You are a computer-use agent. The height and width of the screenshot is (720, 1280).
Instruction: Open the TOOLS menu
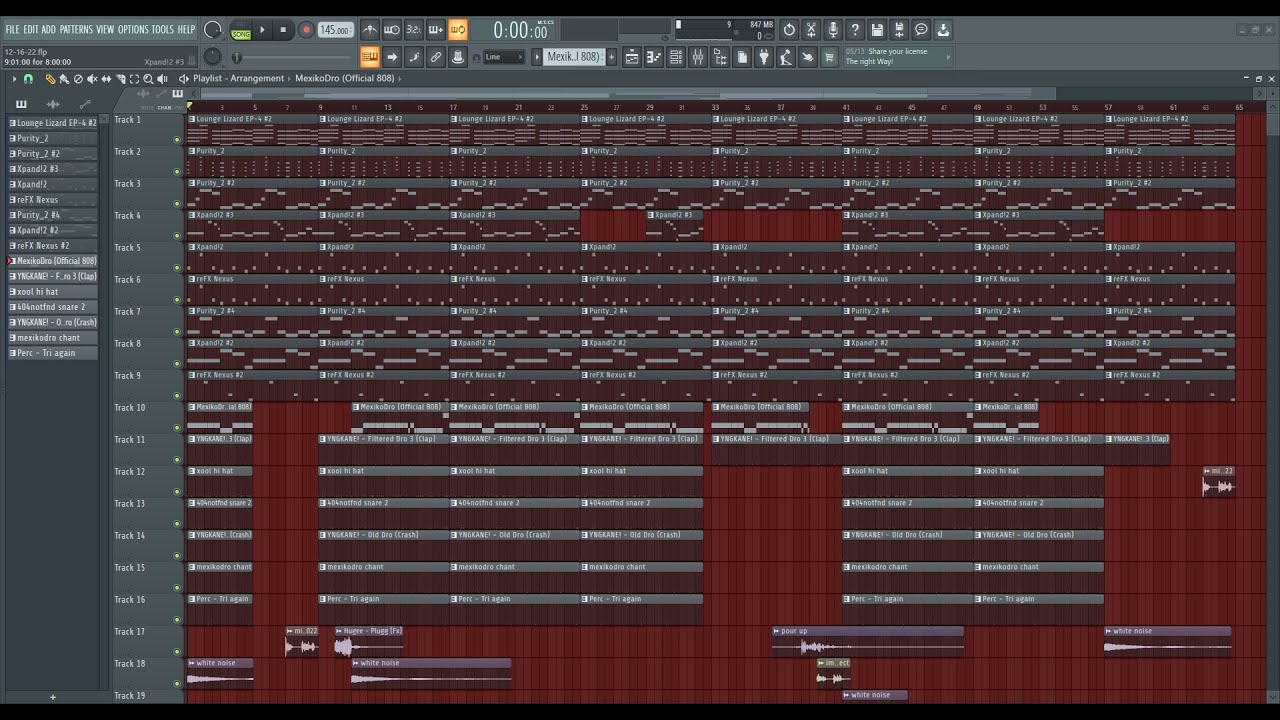(x=162, y=30)
